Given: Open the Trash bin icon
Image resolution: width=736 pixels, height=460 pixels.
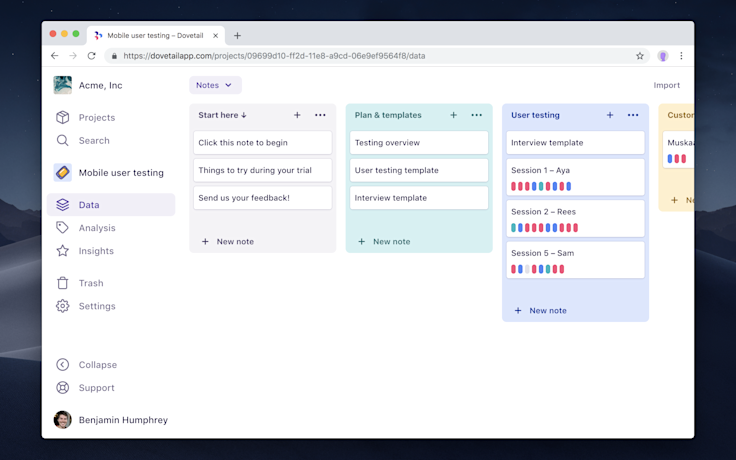Looking at the screenshot, I should pos(62,283).
